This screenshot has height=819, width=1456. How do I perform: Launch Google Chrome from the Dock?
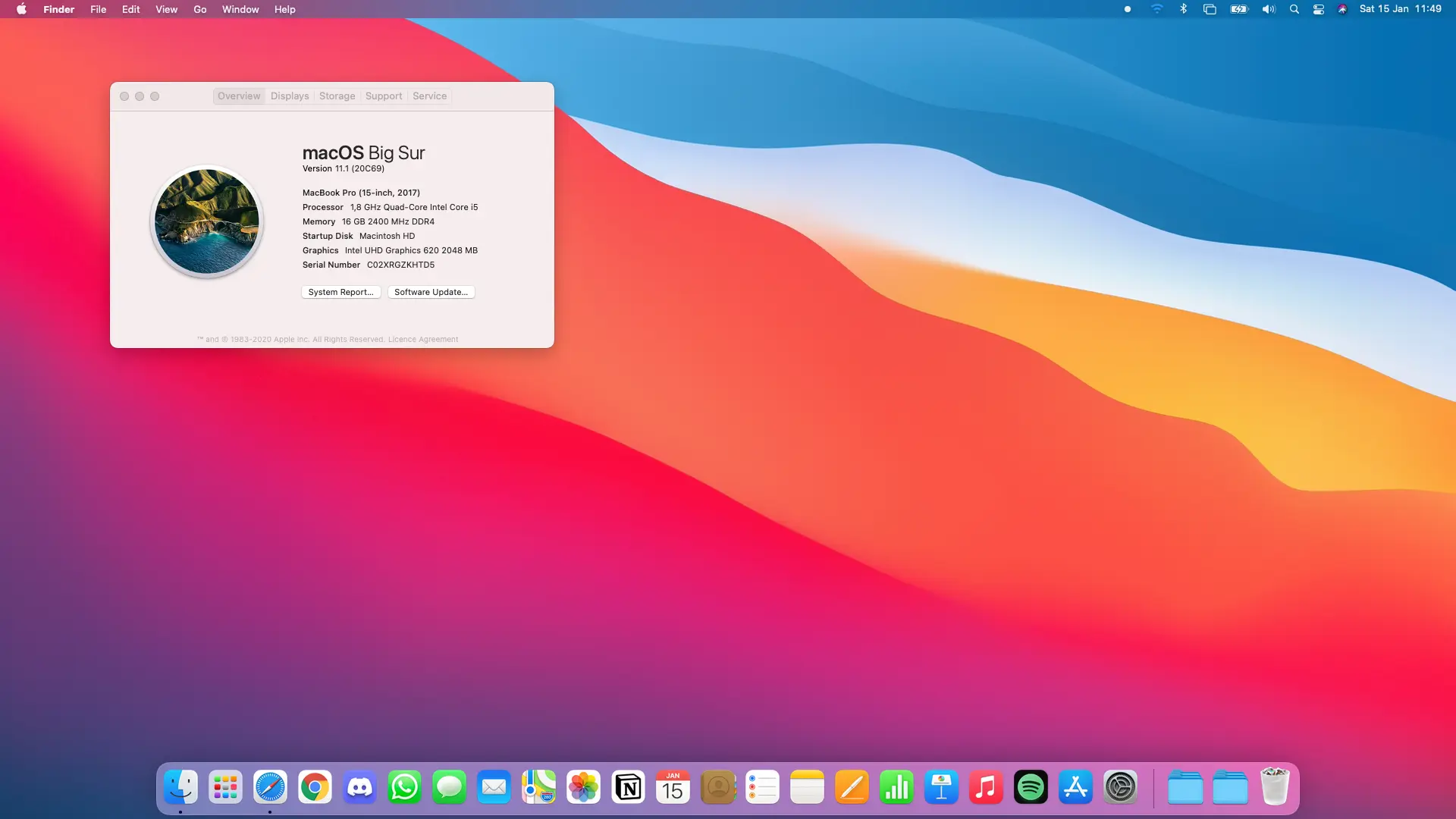tap(315, 787)
